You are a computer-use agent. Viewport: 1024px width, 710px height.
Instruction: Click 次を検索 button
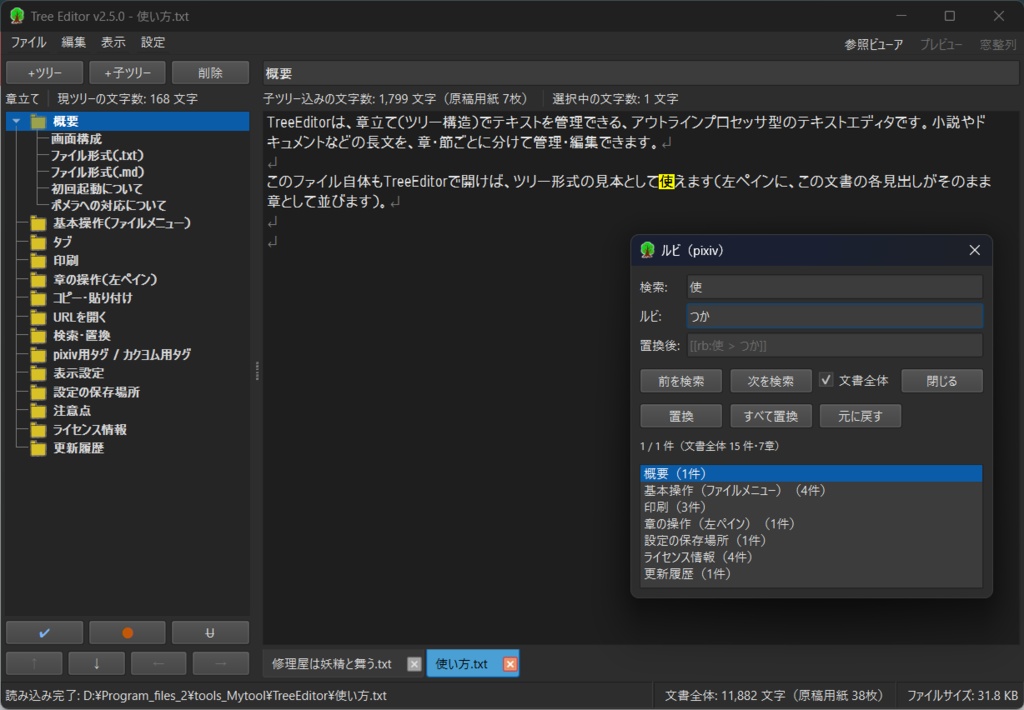(771, 381)
